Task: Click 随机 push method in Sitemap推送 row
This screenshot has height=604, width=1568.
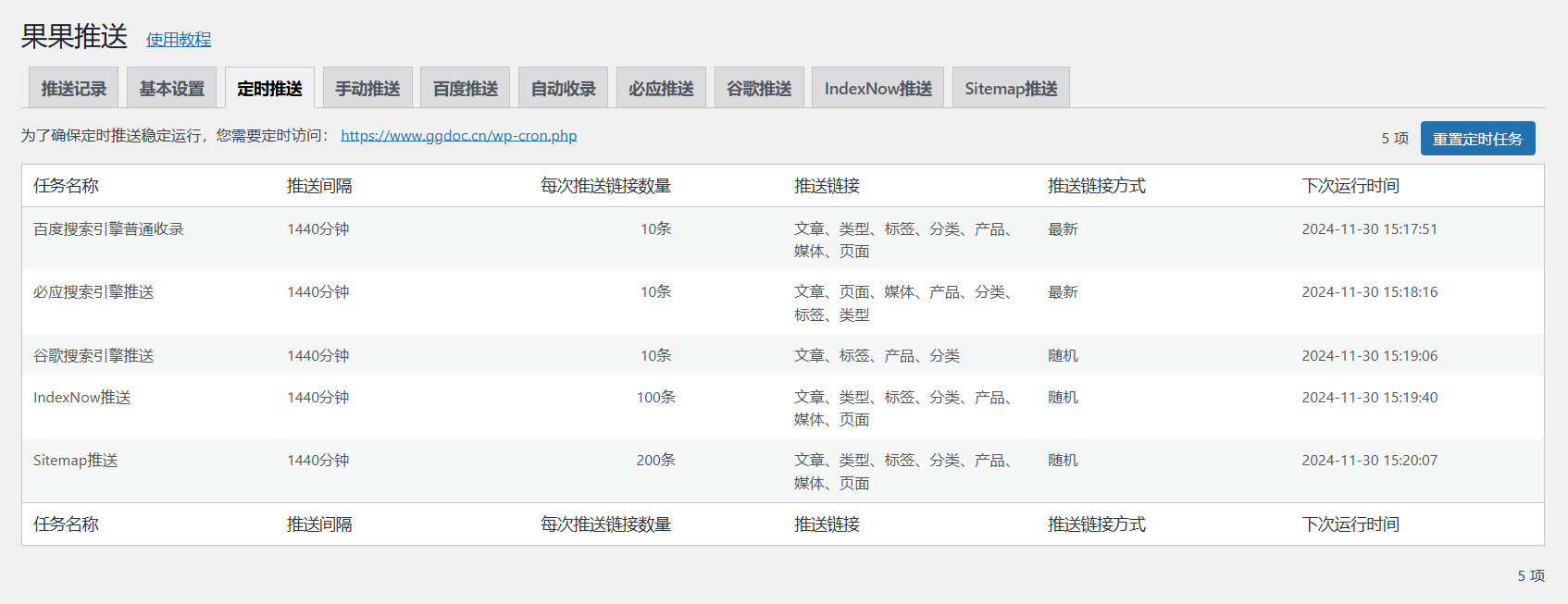Action: point(1063,461)
